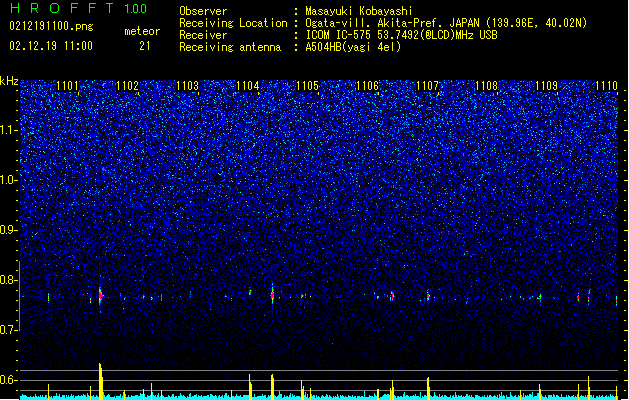Click the 0.7 kHz frequency label

tap(9, 330)
